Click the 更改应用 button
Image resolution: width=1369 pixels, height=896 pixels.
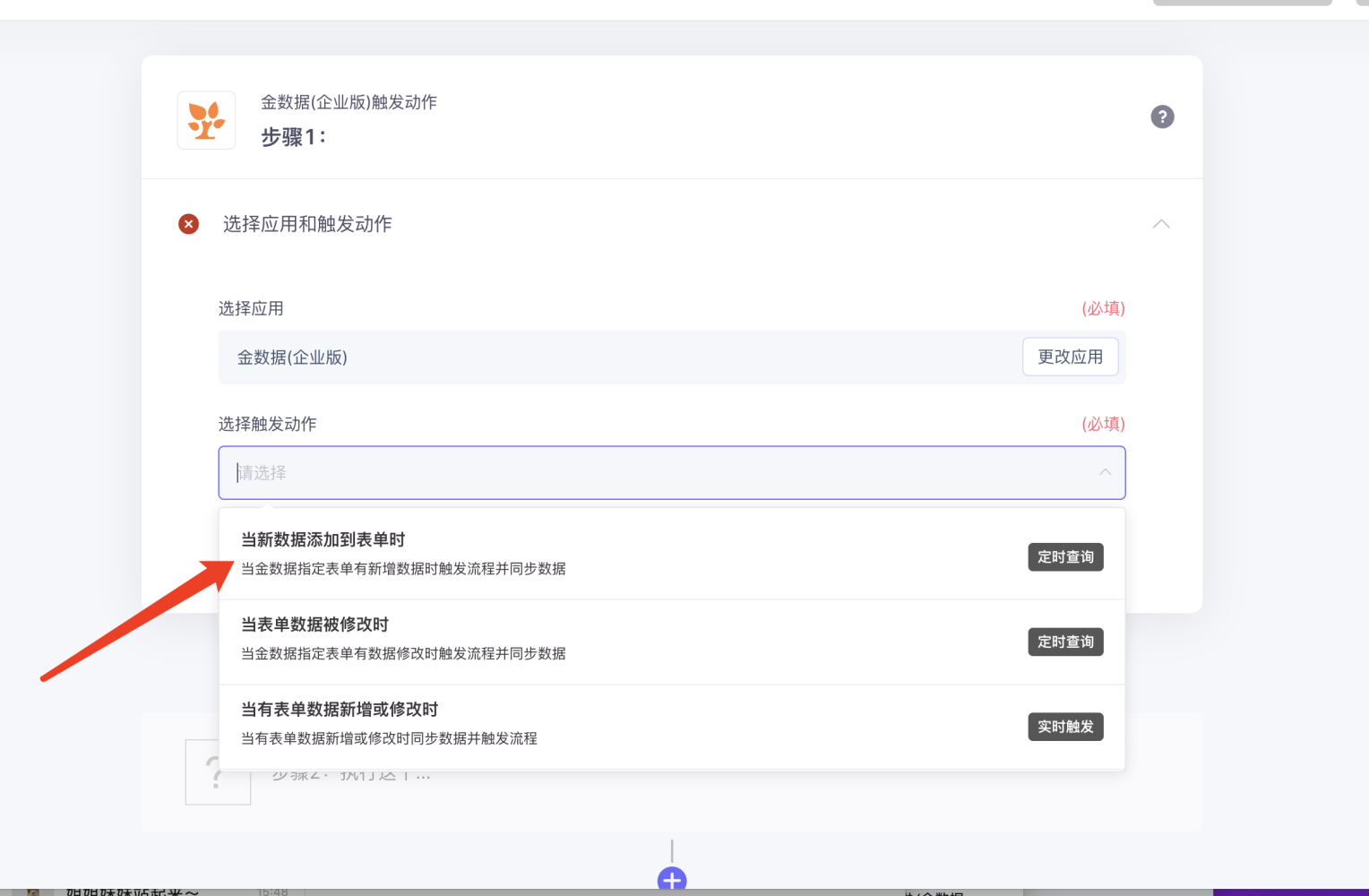[1071, 357]
